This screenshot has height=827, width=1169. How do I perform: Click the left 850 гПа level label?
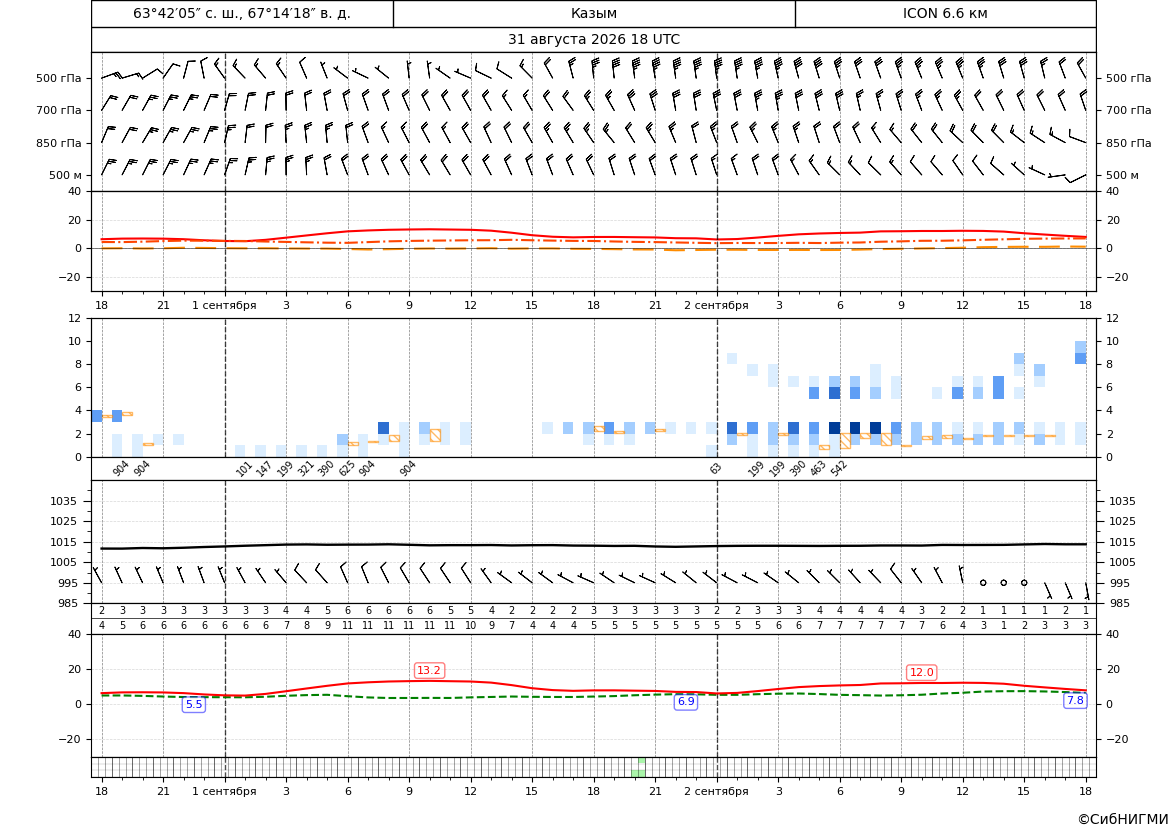(x=59, y=142)
